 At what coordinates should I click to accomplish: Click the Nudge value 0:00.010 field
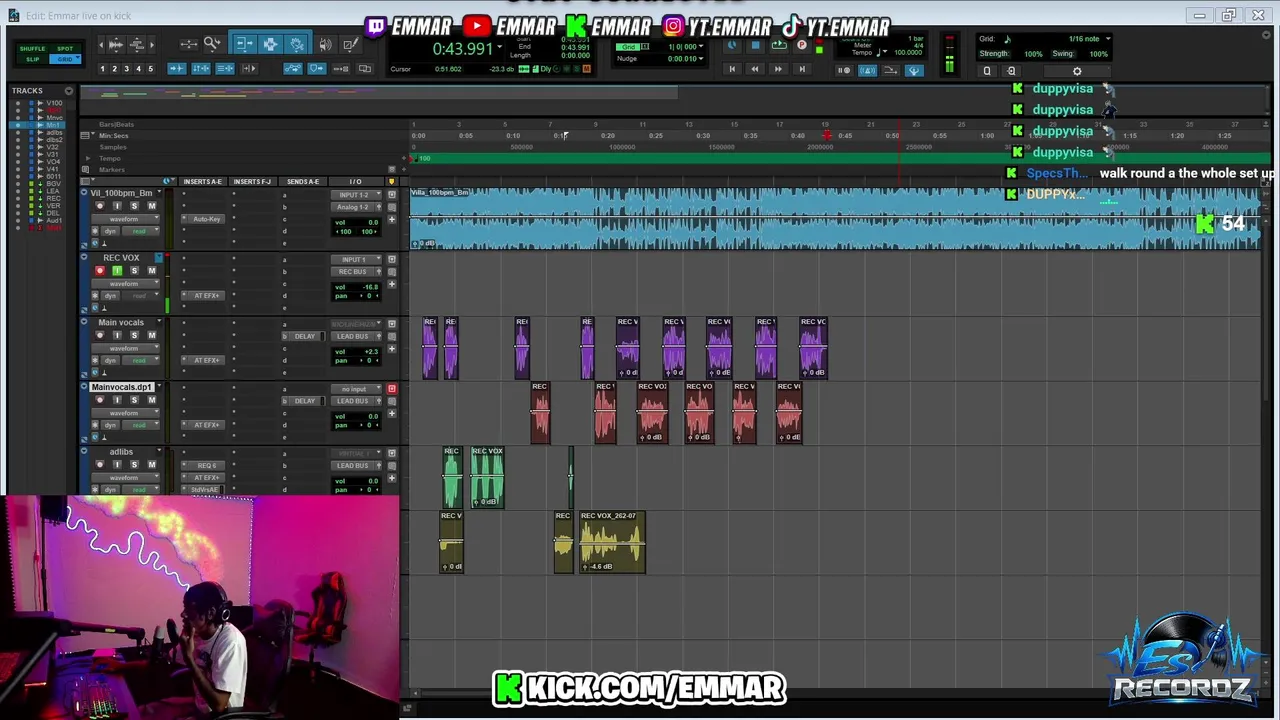(683, 59)
